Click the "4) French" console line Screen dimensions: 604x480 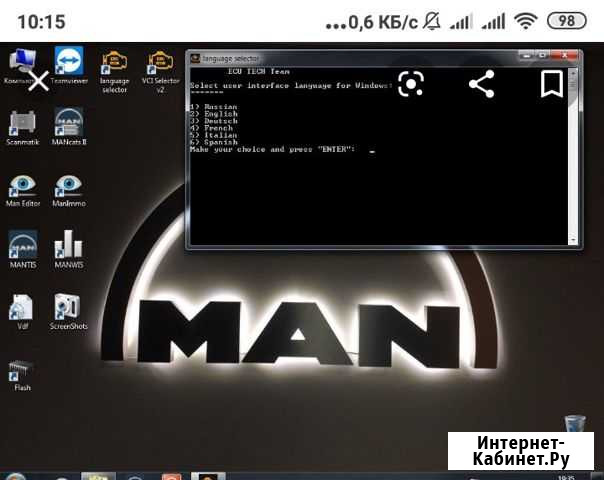[x=211, y=128]
